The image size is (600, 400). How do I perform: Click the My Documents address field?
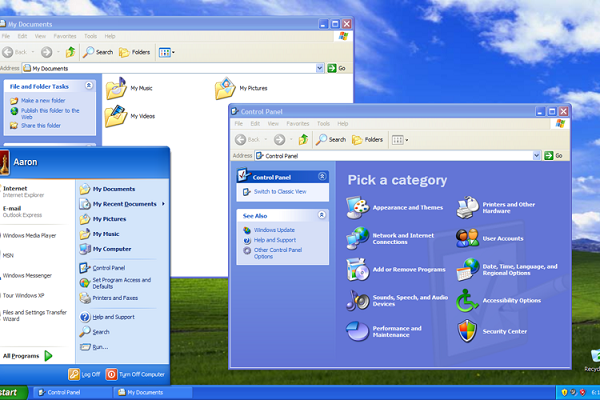pos(173,68)
